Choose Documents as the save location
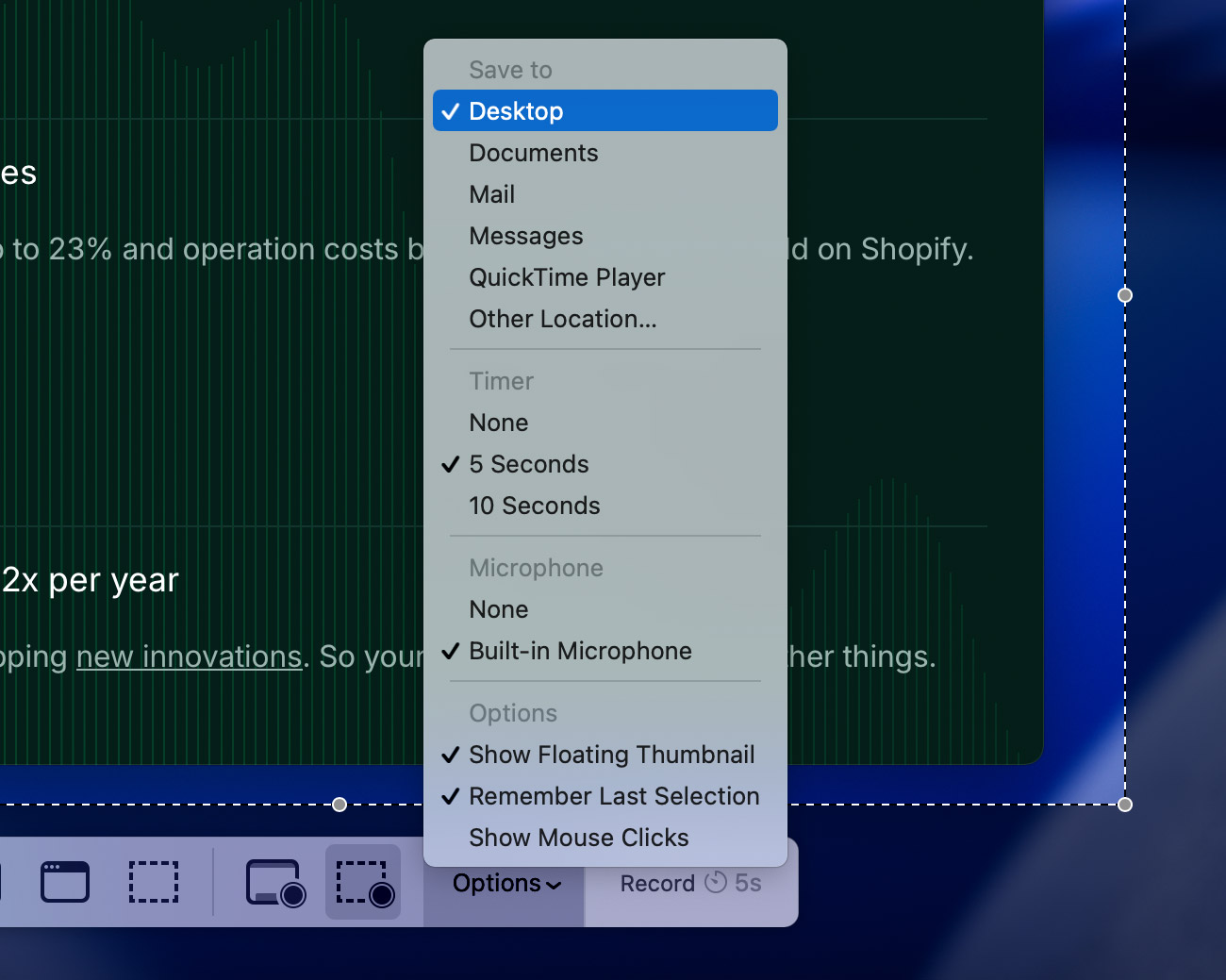 (x=605, y=153)
